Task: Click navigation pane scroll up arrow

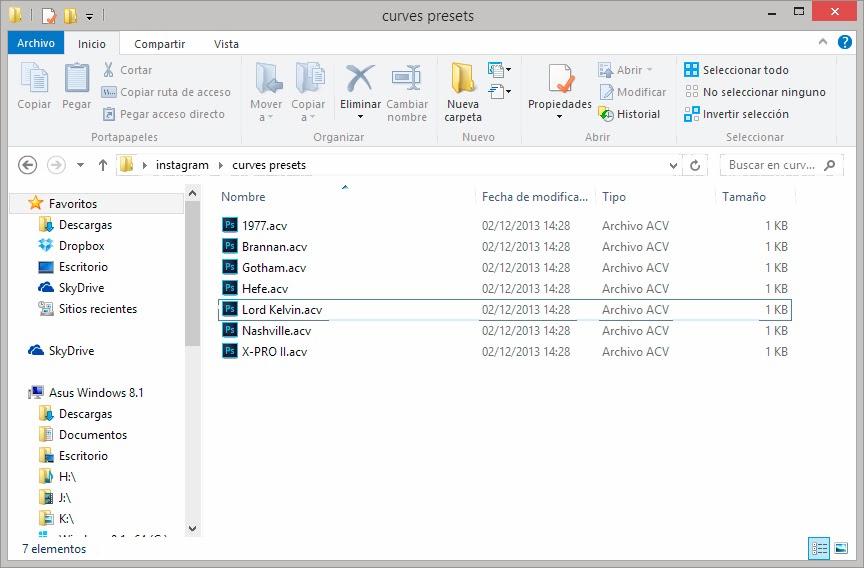Action: pos(192,193)
